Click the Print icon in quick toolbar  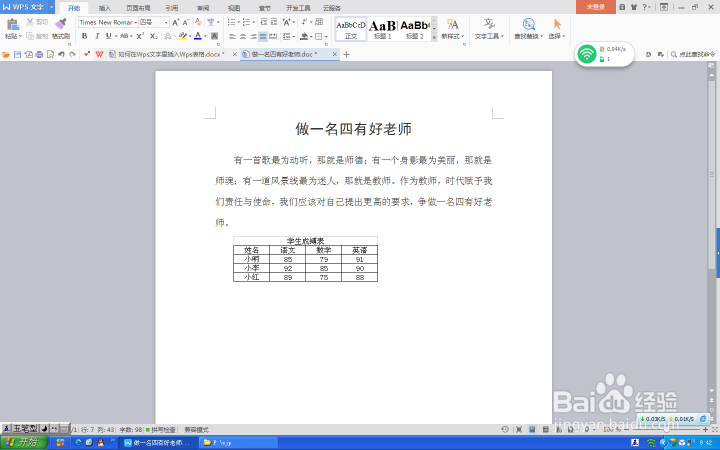[x=39, y=54]
